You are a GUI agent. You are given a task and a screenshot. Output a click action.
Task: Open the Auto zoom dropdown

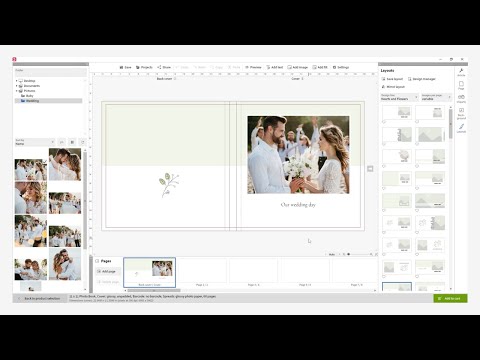332,254
